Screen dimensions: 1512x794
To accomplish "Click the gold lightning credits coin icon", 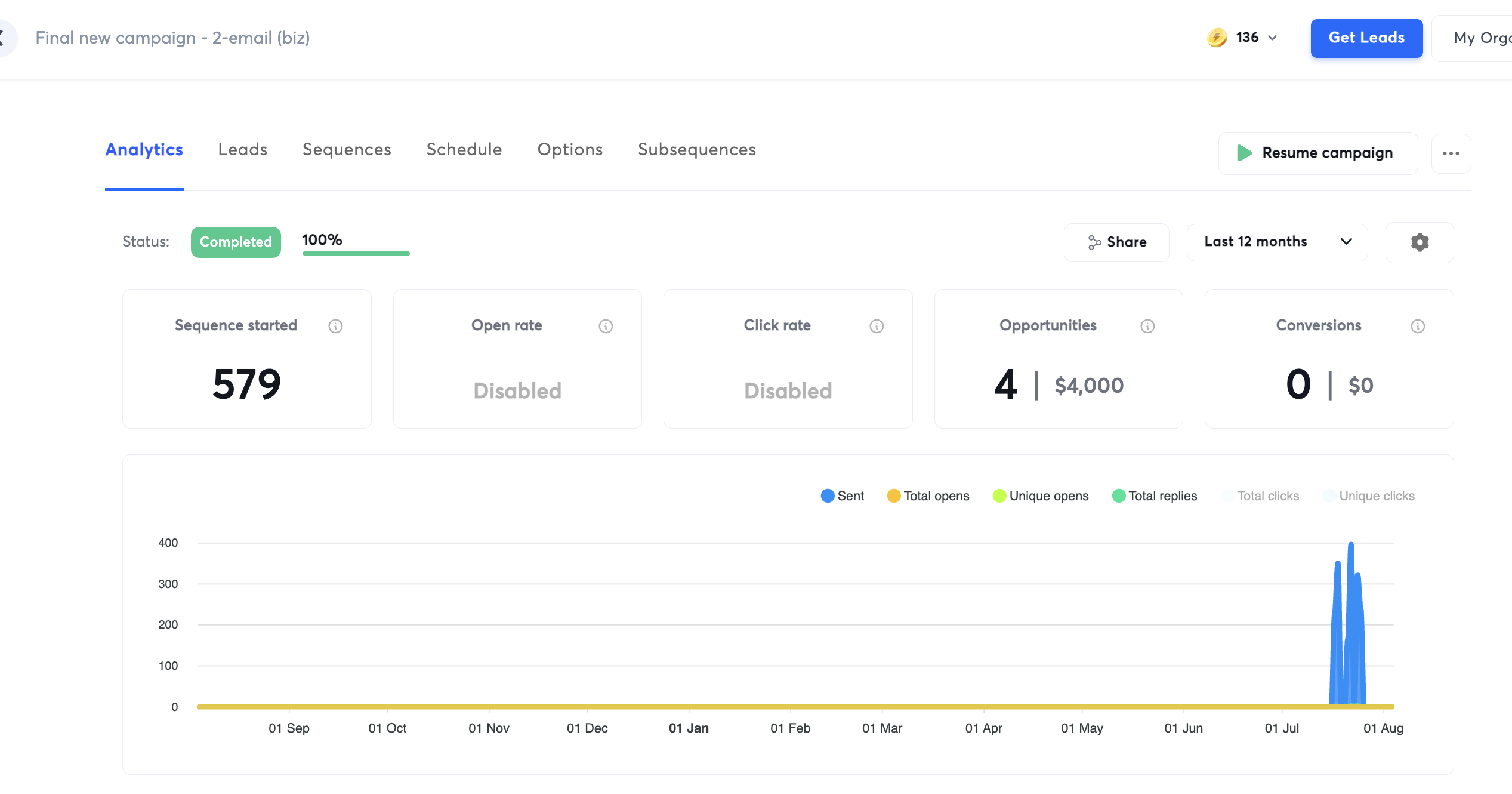I will [1217, 38].
